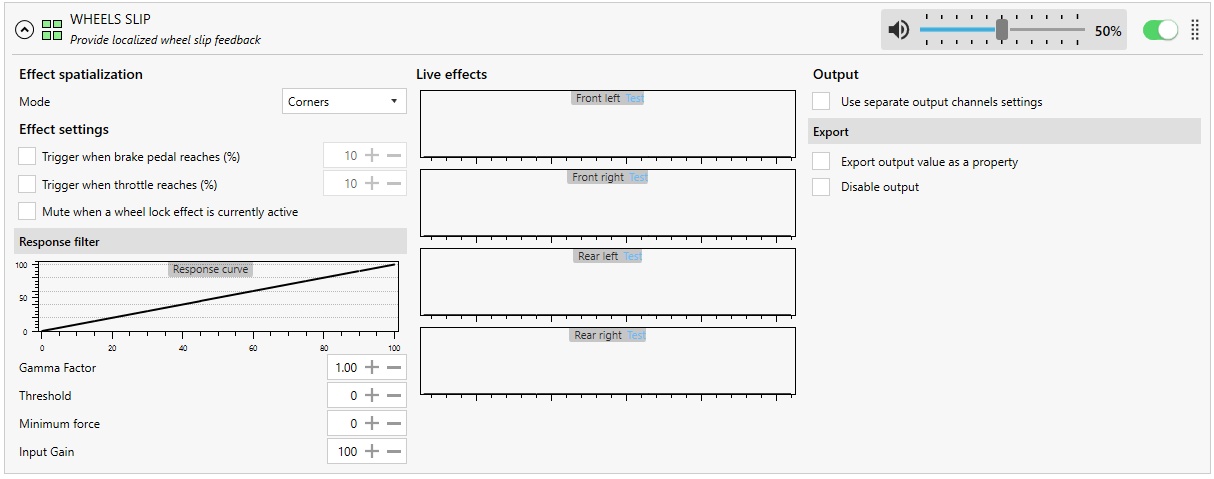The width and height of the screenshot is (1214, 479).
Task: Click the green Wheels Slip grid icon
Action: click(x=52, y=29)
